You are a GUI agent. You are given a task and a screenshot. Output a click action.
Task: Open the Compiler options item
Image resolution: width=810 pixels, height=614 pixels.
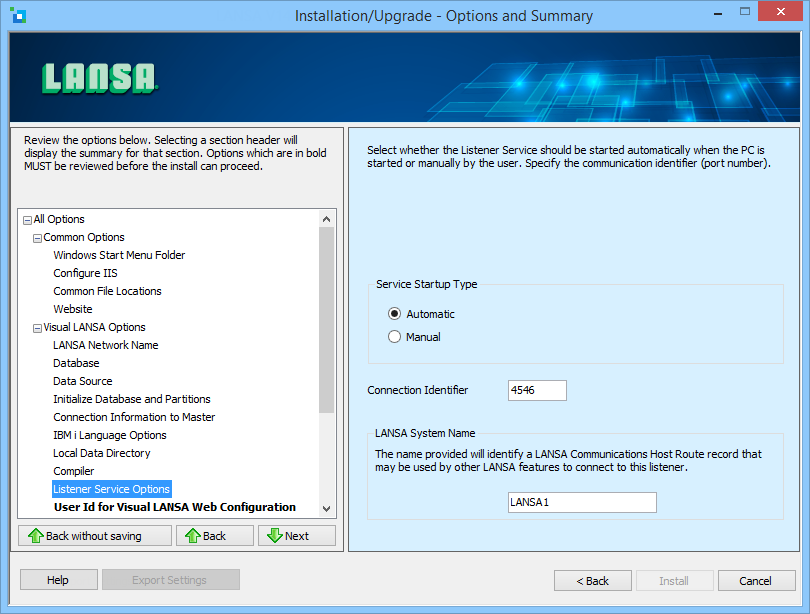(73, 471)
